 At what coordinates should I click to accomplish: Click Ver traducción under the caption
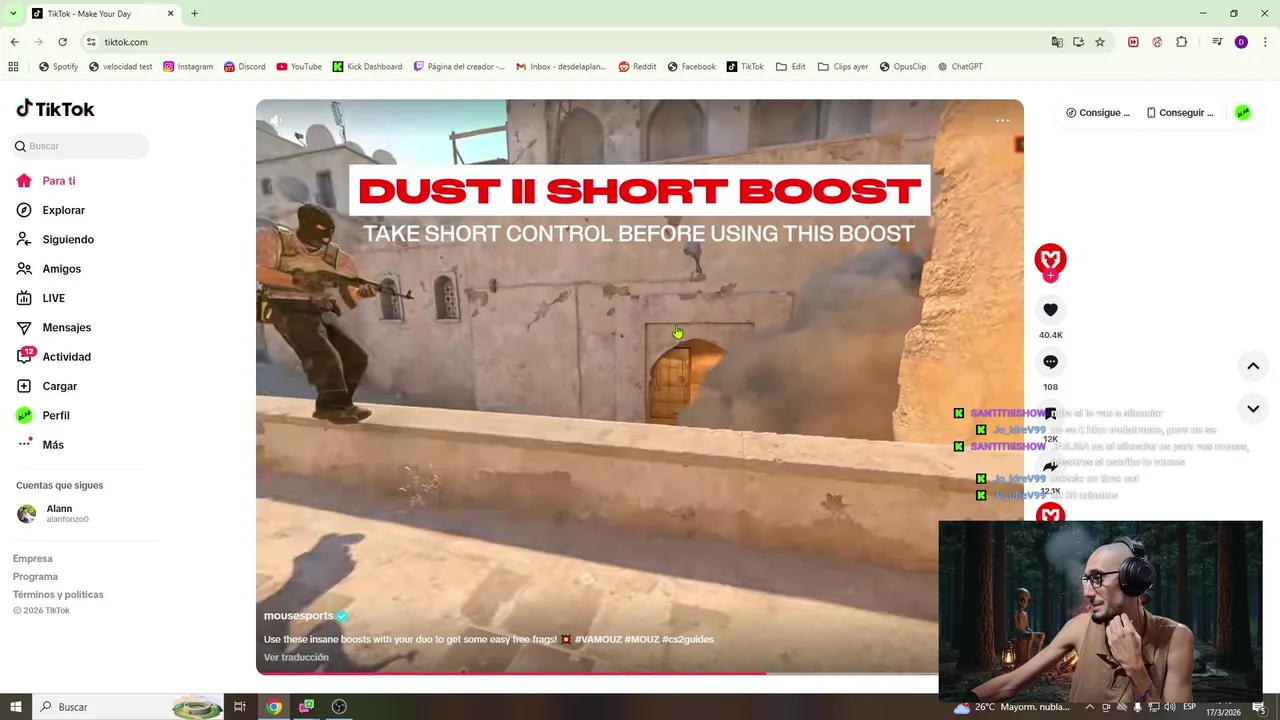click(x=296, y=657)
